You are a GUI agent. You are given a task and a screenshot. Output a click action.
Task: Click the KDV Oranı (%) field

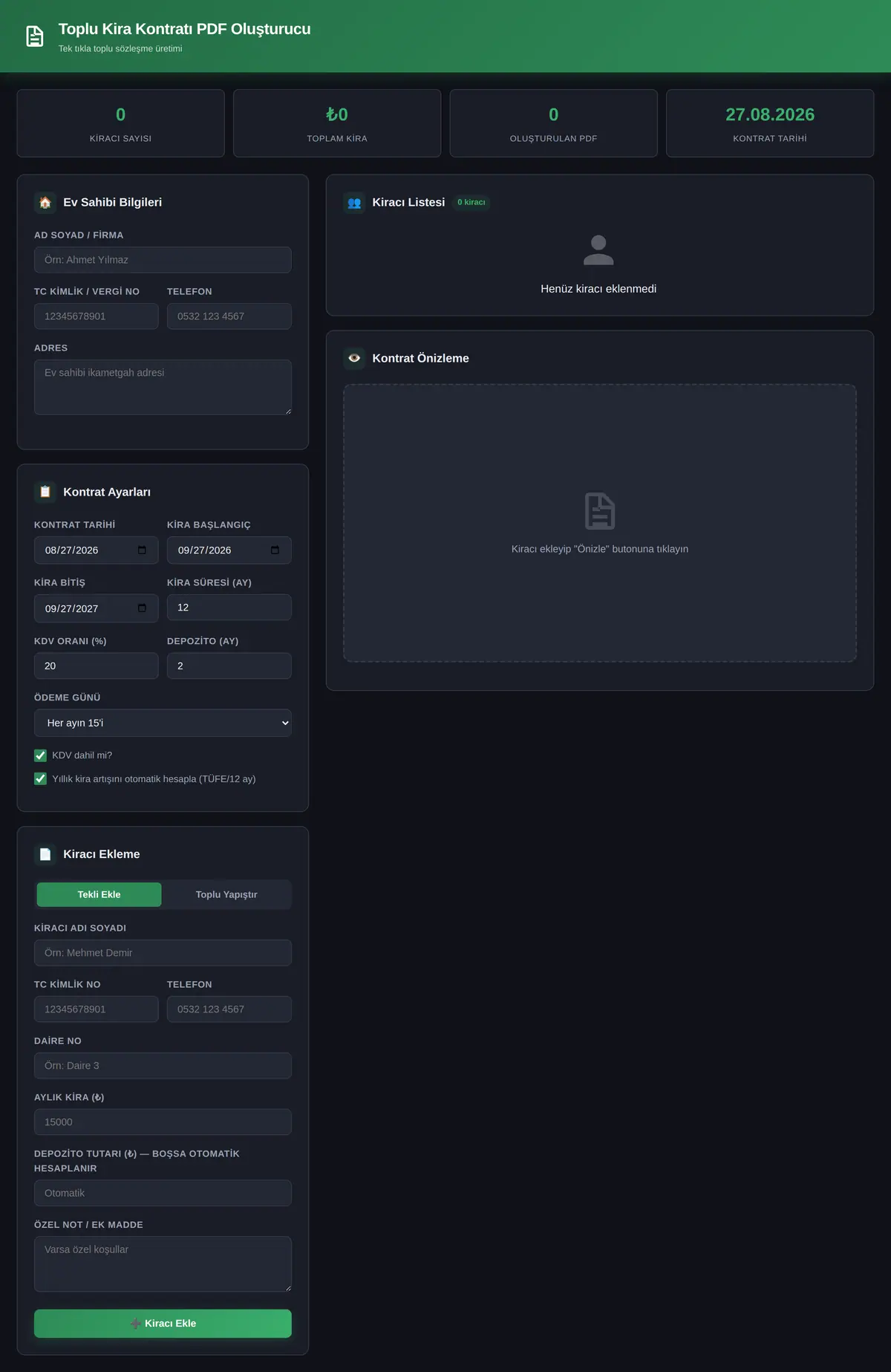97,666
